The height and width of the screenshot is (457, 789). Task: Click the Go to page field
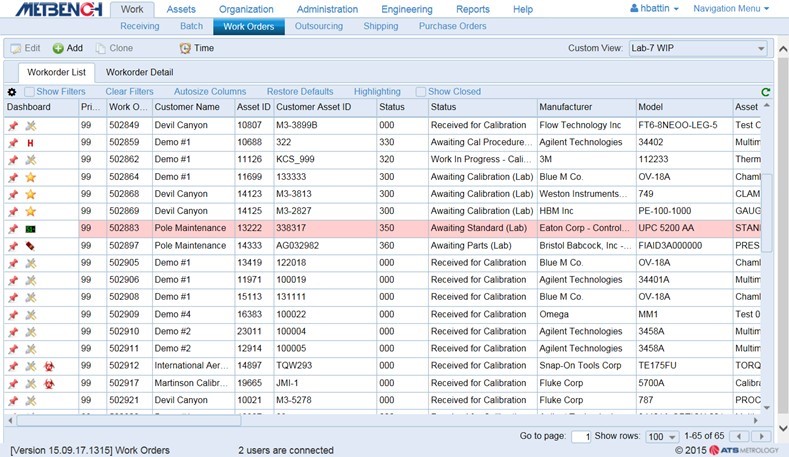(581, 436)
